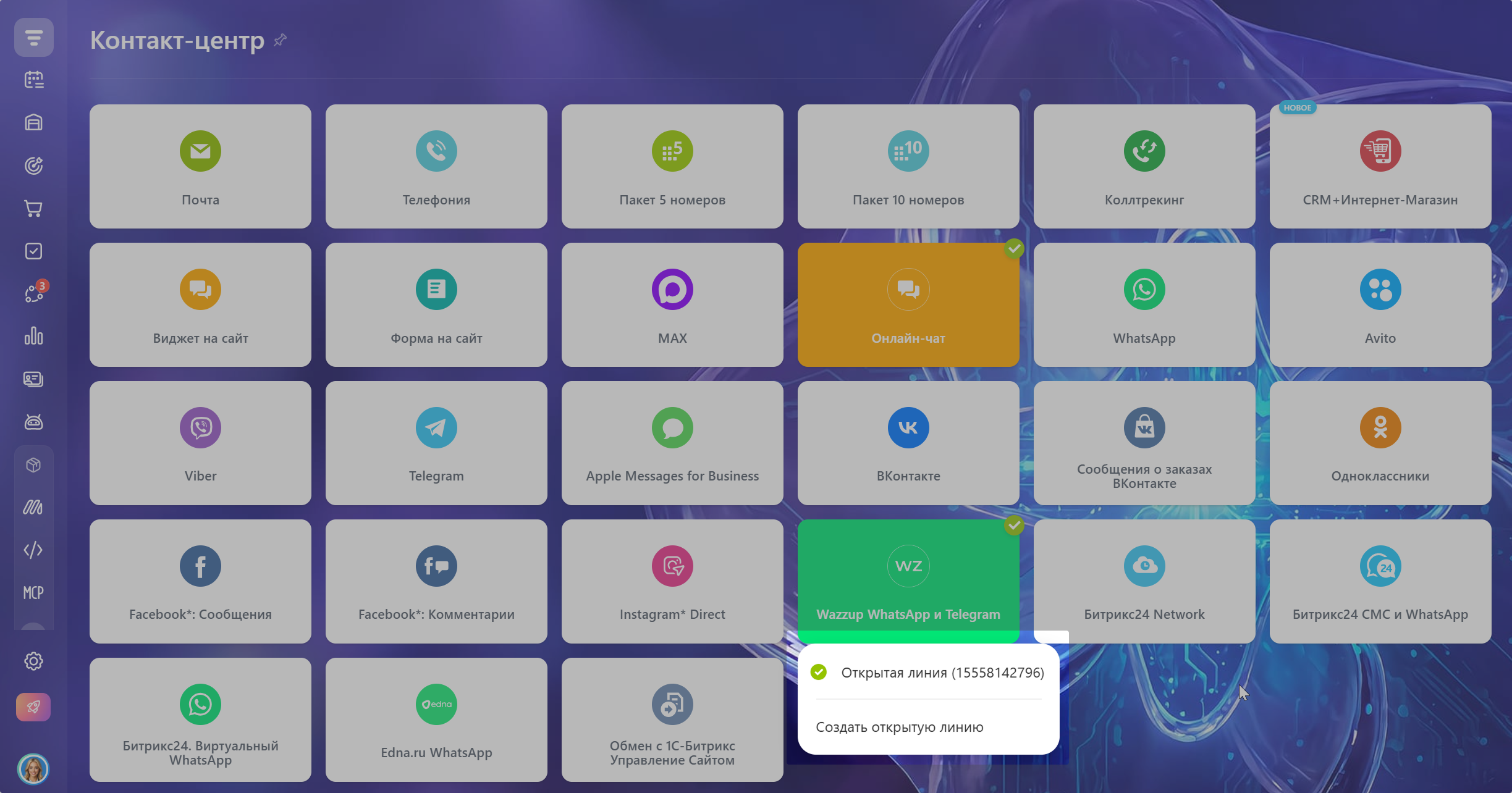This screenshot has width=1512, height=793.
Task: Open the settings gear in sidebar
Action: [34, 661]
